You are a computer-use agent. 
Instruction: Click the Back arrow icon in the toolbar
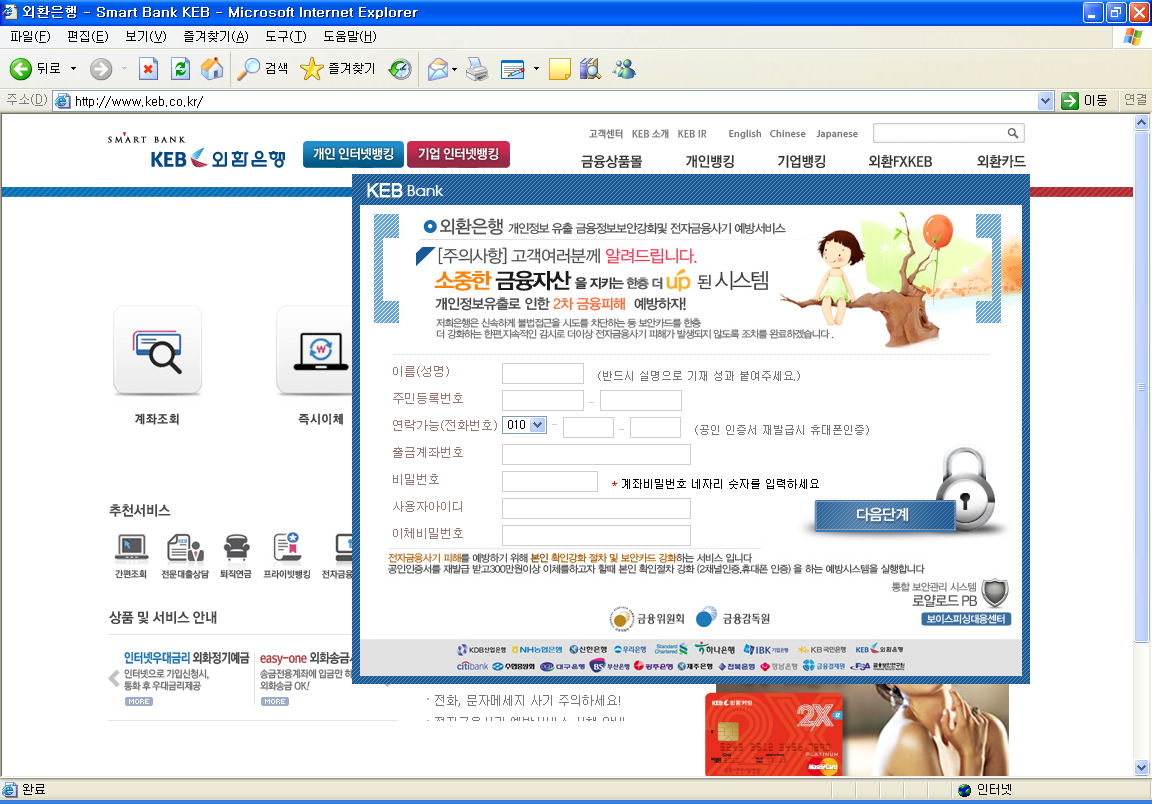pos(21,69)
